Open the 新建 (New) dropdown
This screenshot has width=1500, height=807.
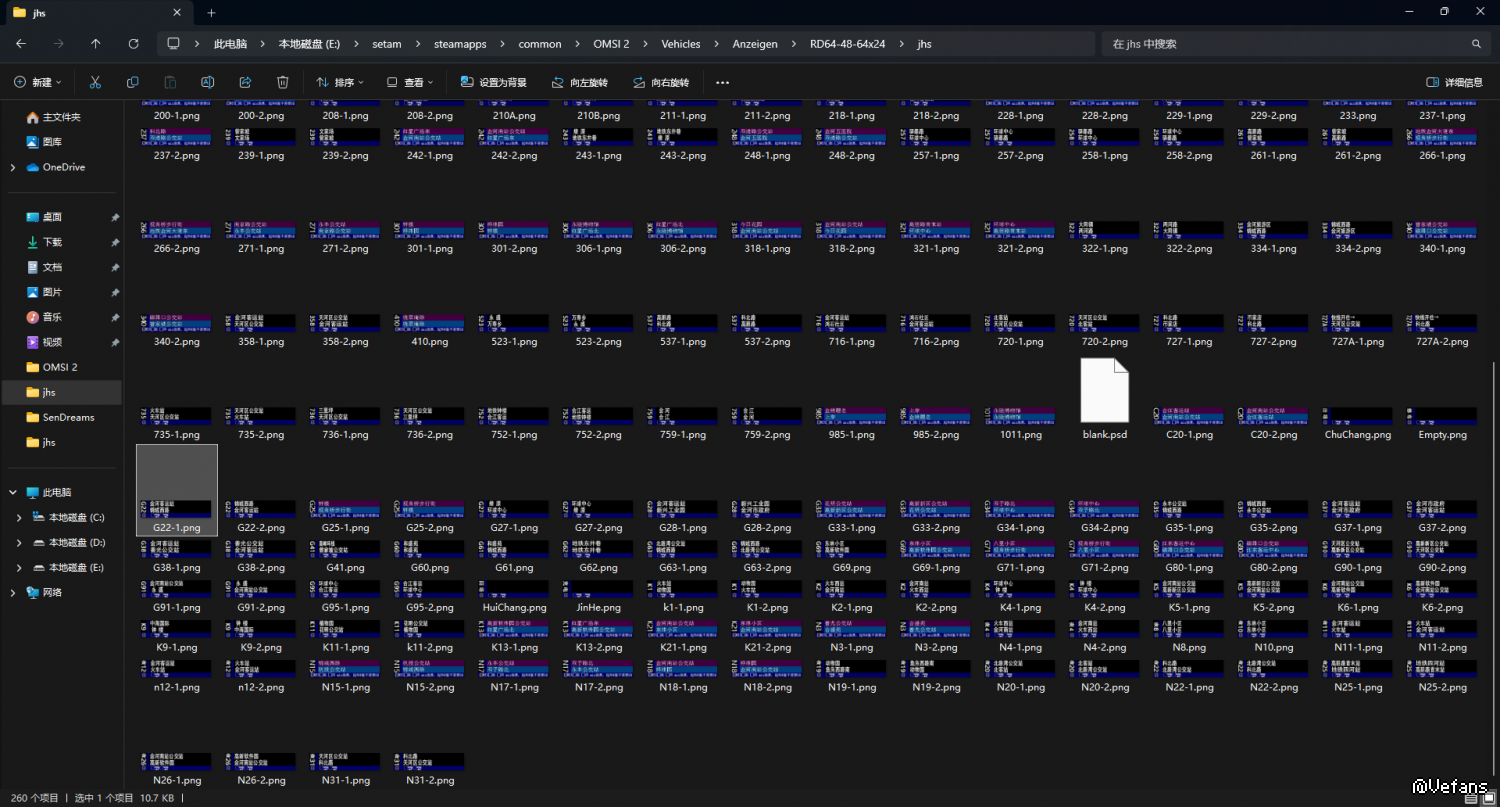click(38, 82)
